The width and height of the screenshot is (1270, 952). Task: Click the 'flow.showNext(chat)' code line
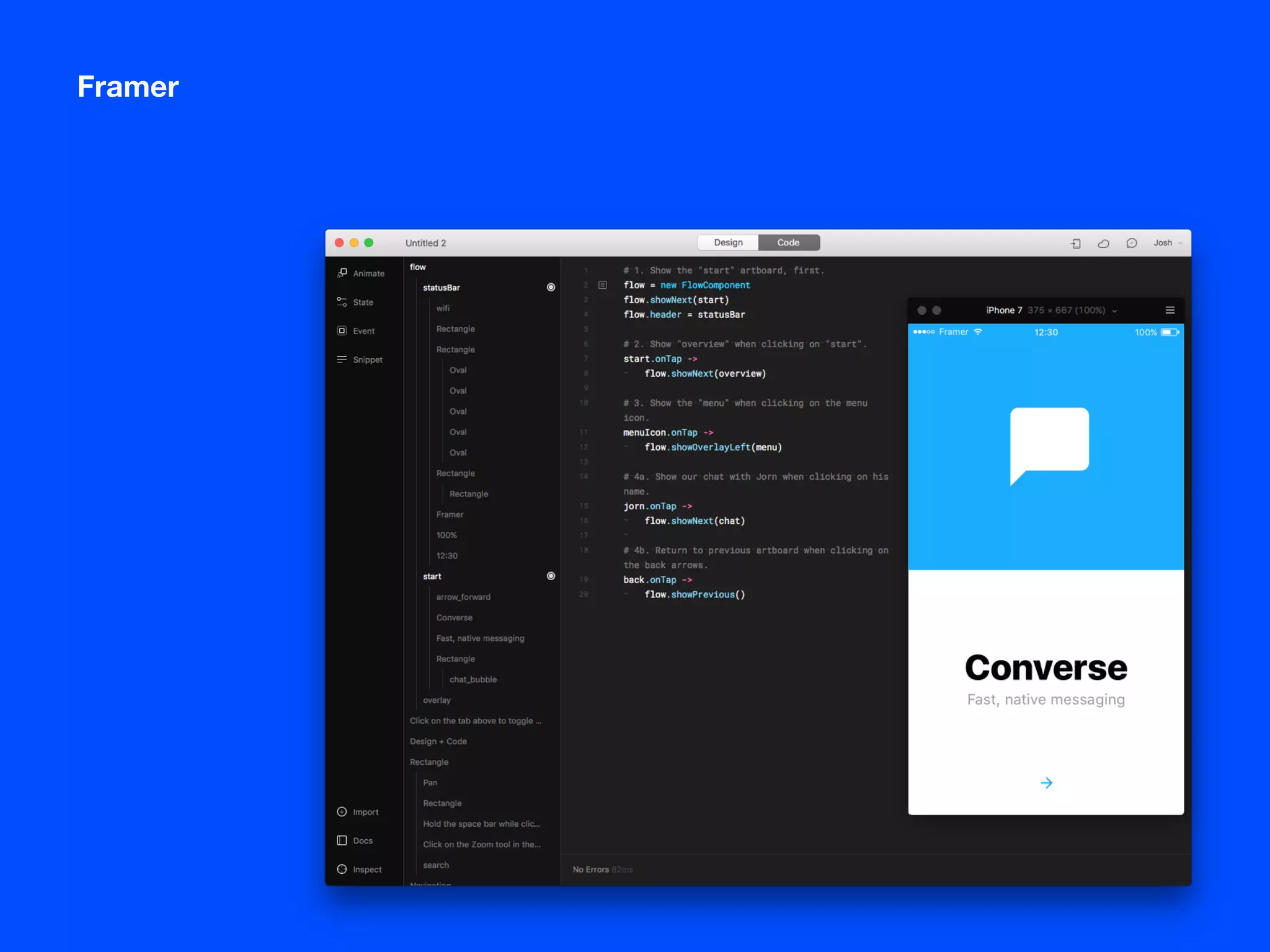695,521
